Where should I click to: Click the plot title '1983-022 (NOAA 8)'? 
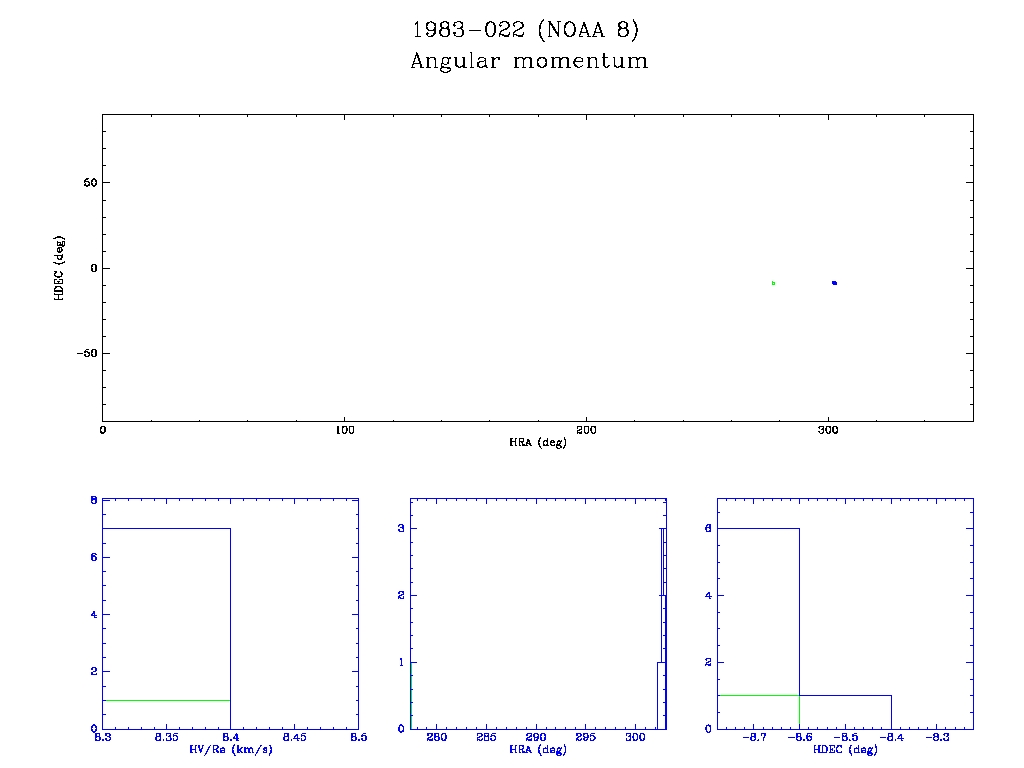pos(526,30)
